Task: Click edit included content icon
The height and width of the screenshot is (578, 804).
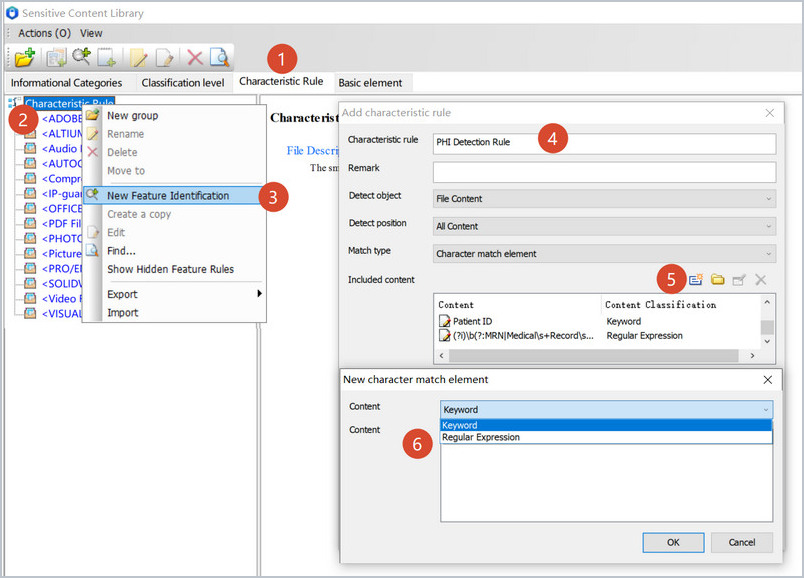Action: [739, 280]
